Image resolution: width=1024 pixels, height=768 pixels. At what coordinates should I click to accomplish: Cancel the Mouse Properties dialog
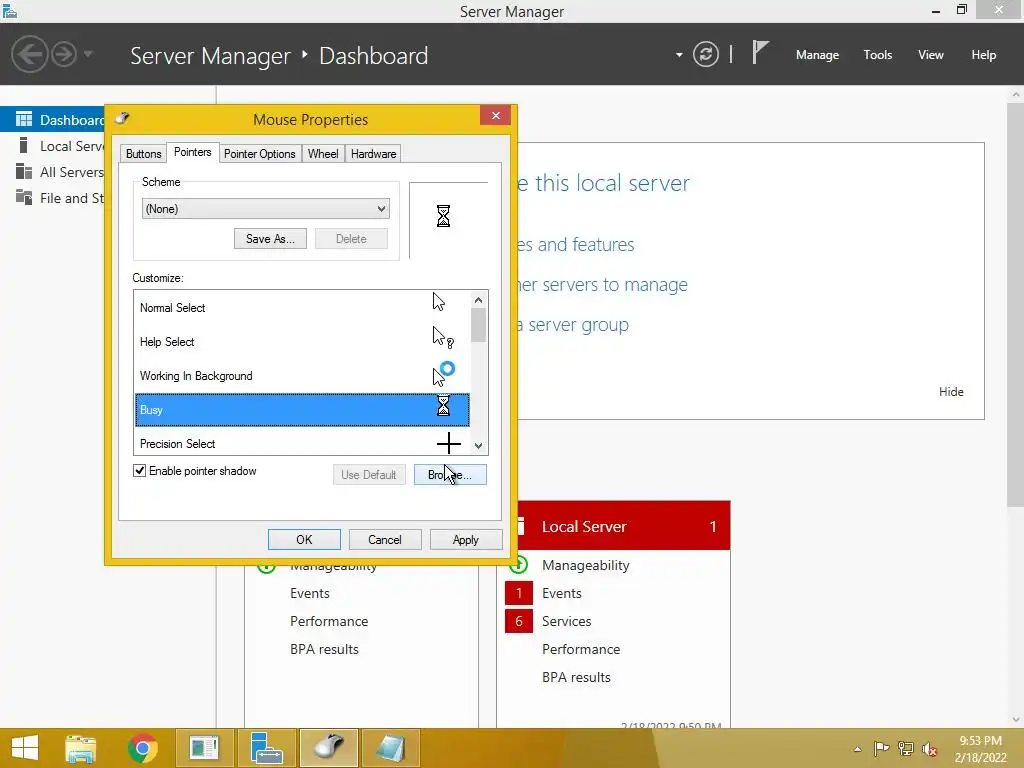click(x=385, y=539)
